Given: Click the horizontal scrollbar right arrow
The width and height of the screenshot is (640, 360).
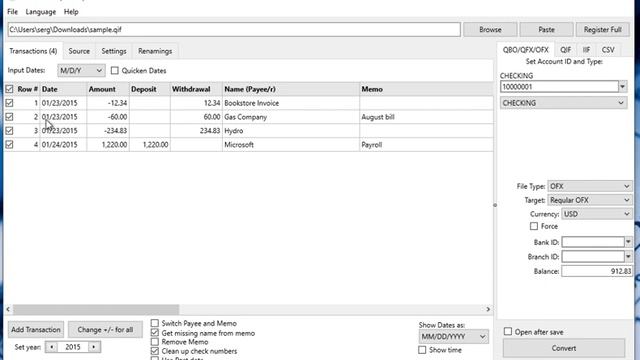Looking at the screenshot, I should click(x=488, y=309).
